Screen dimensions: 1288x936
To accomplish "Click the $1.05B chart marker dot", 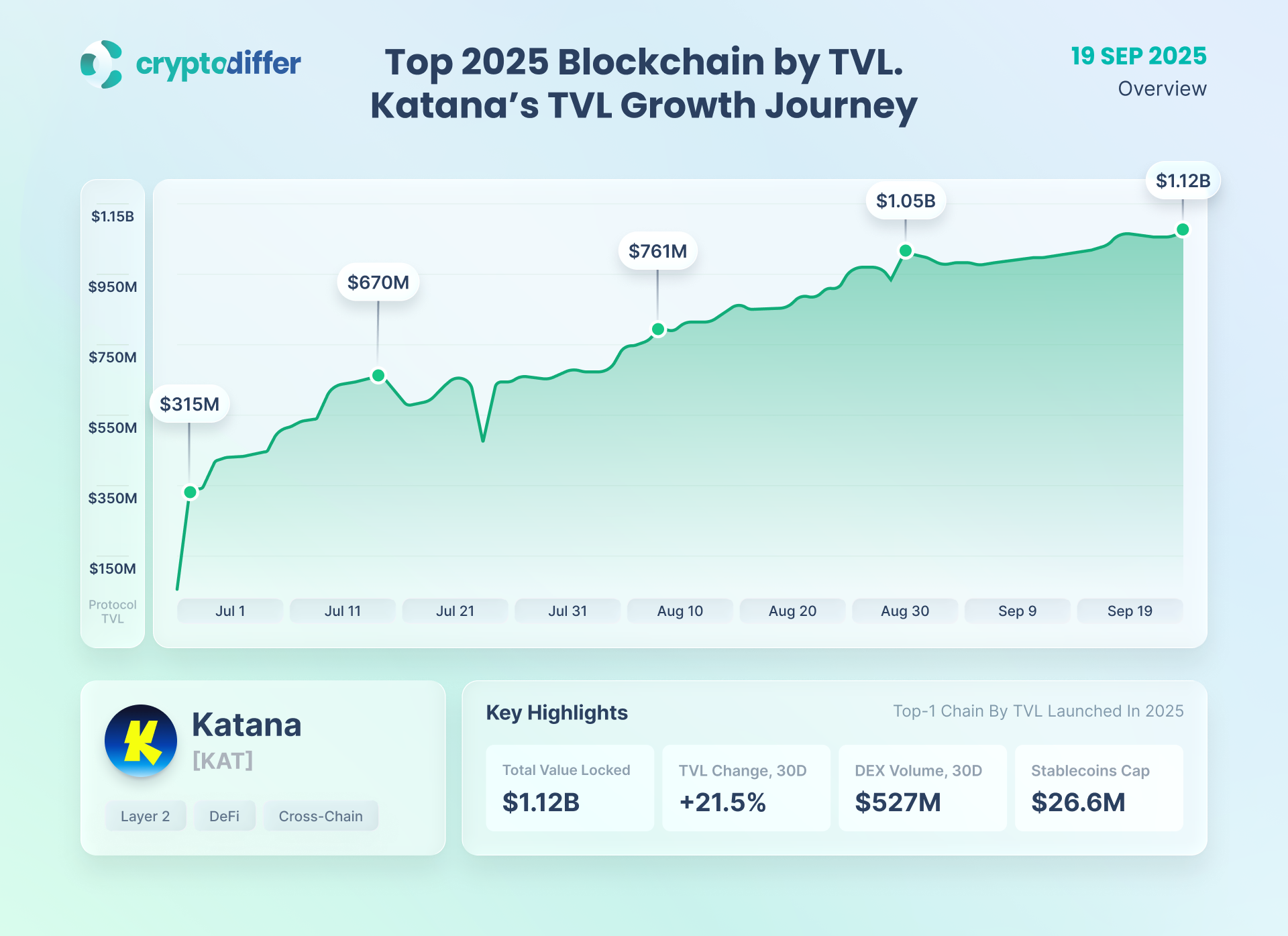I will pos(906,251).
